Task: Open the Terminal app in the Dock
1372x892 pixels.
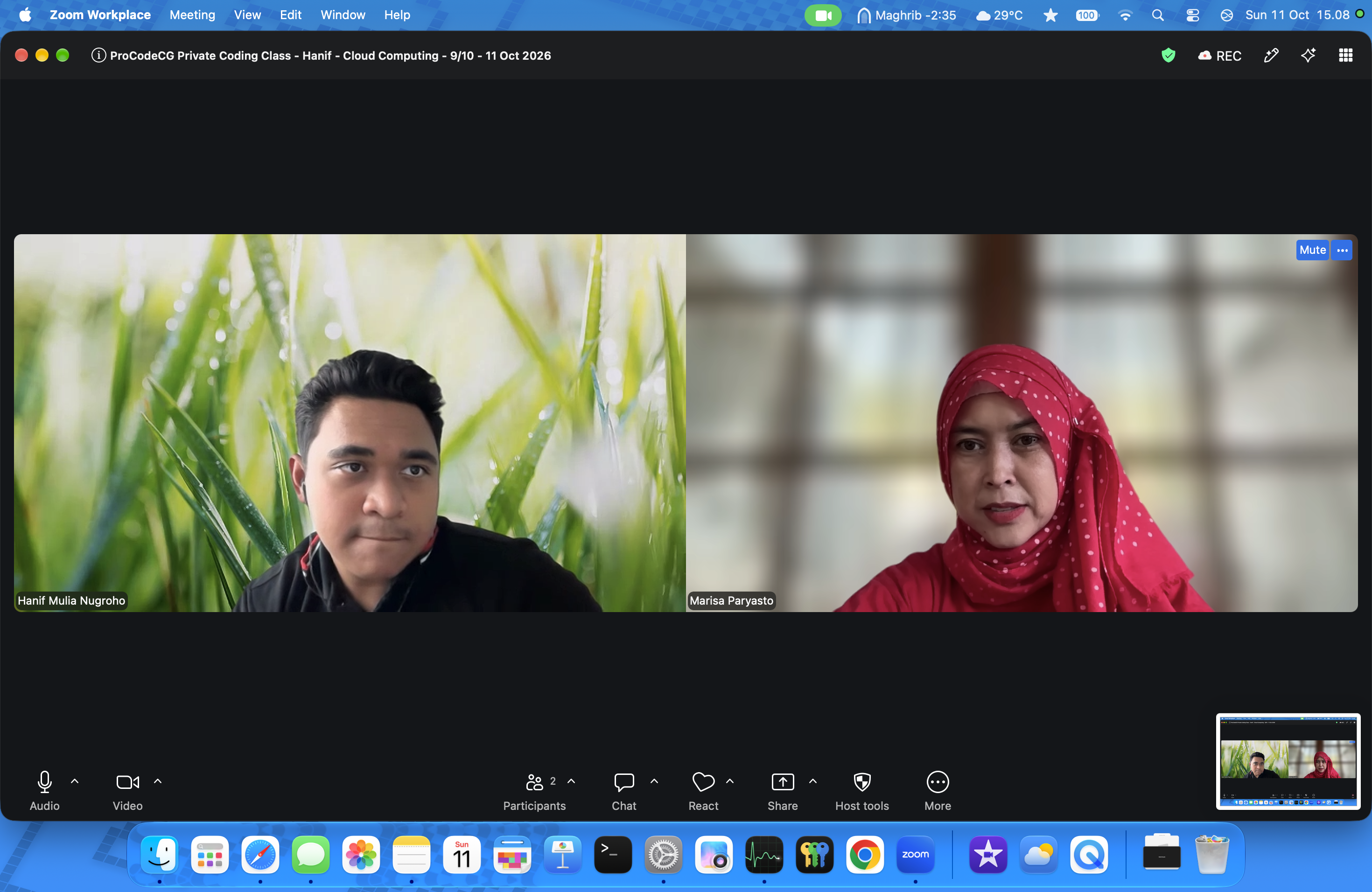Action: [612, 855]
